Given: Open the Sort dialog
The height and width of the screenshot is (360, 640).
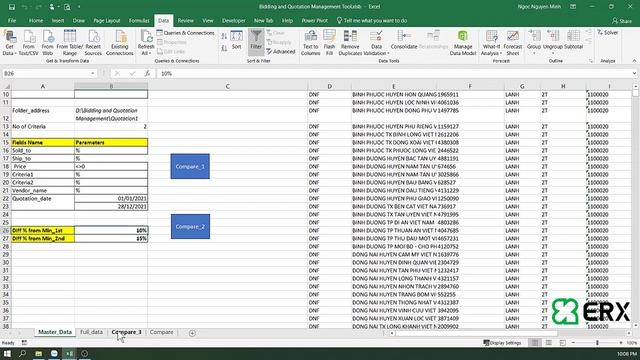Looking at the screenshot, I should click(236, 40).
